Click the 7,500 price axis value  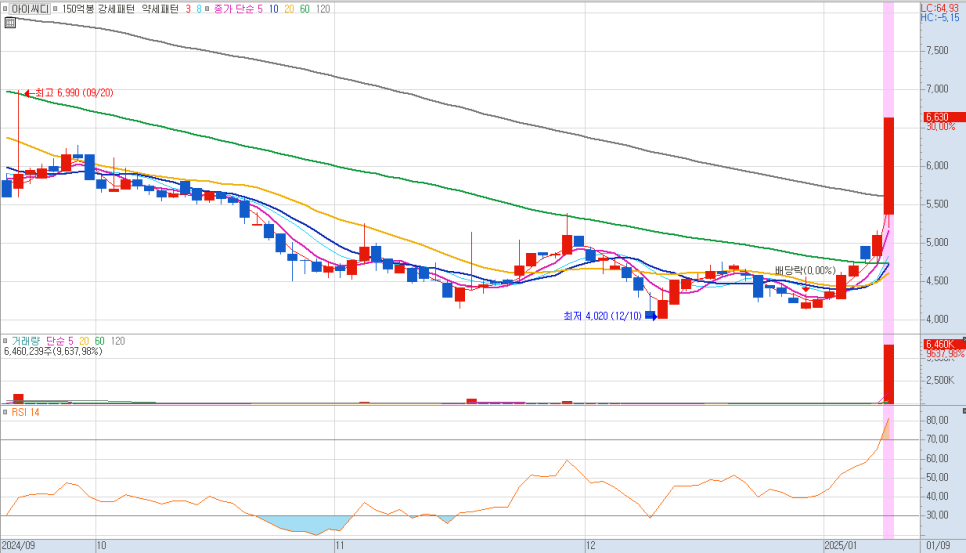pos(937,50)
